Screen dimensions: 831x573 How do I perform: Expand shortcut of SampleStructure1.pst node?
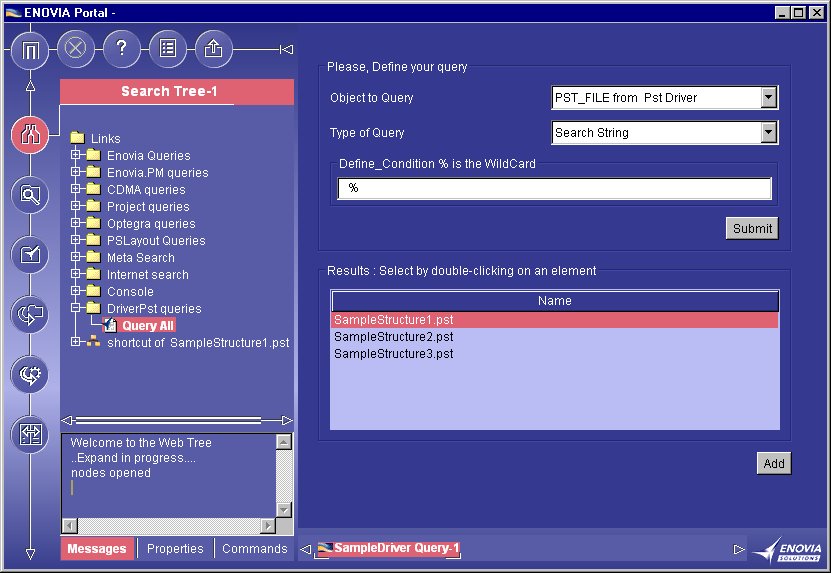click(x=75, y=342)
